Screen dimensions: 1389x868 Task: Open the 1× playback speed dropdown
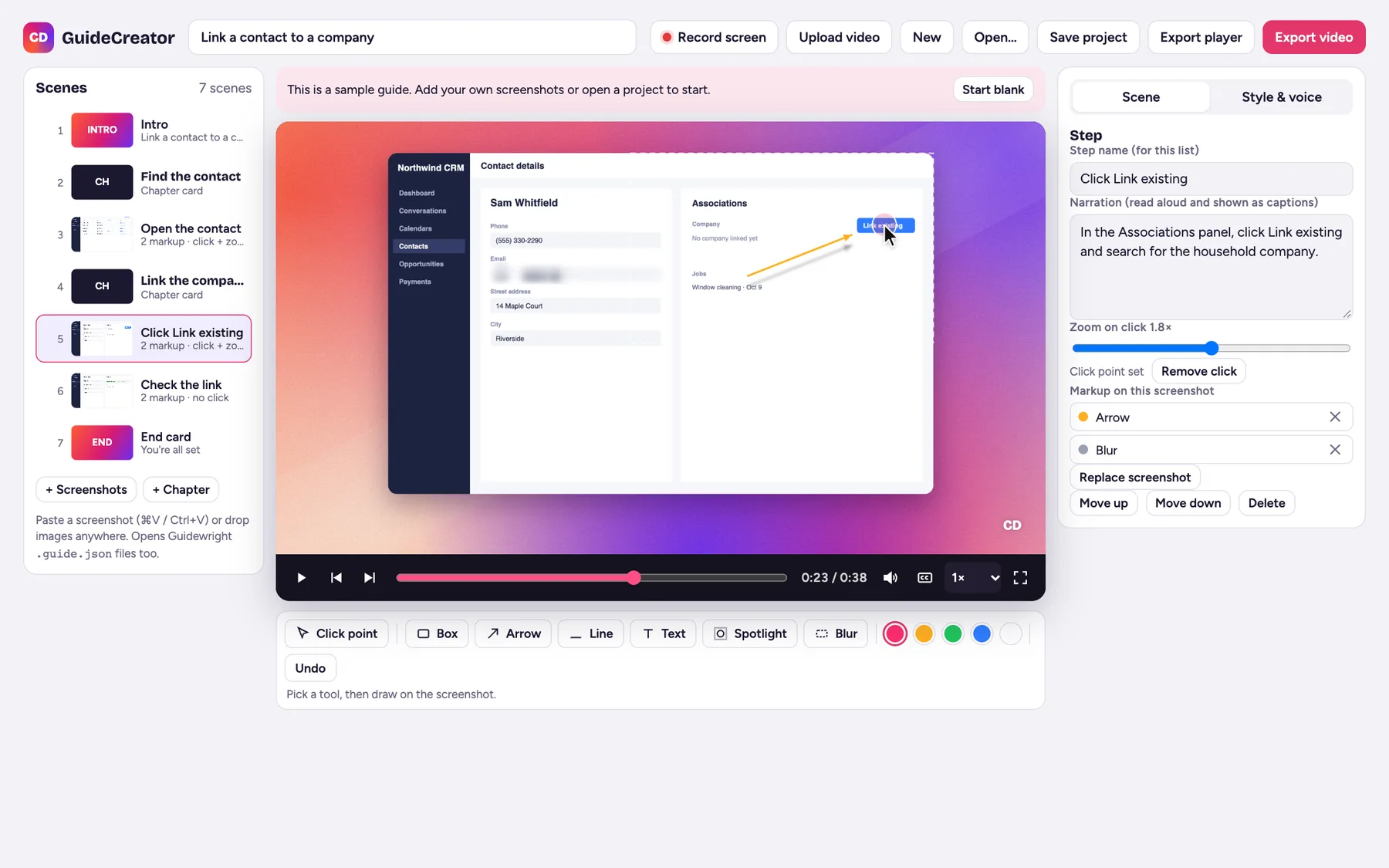pos(973,578)
